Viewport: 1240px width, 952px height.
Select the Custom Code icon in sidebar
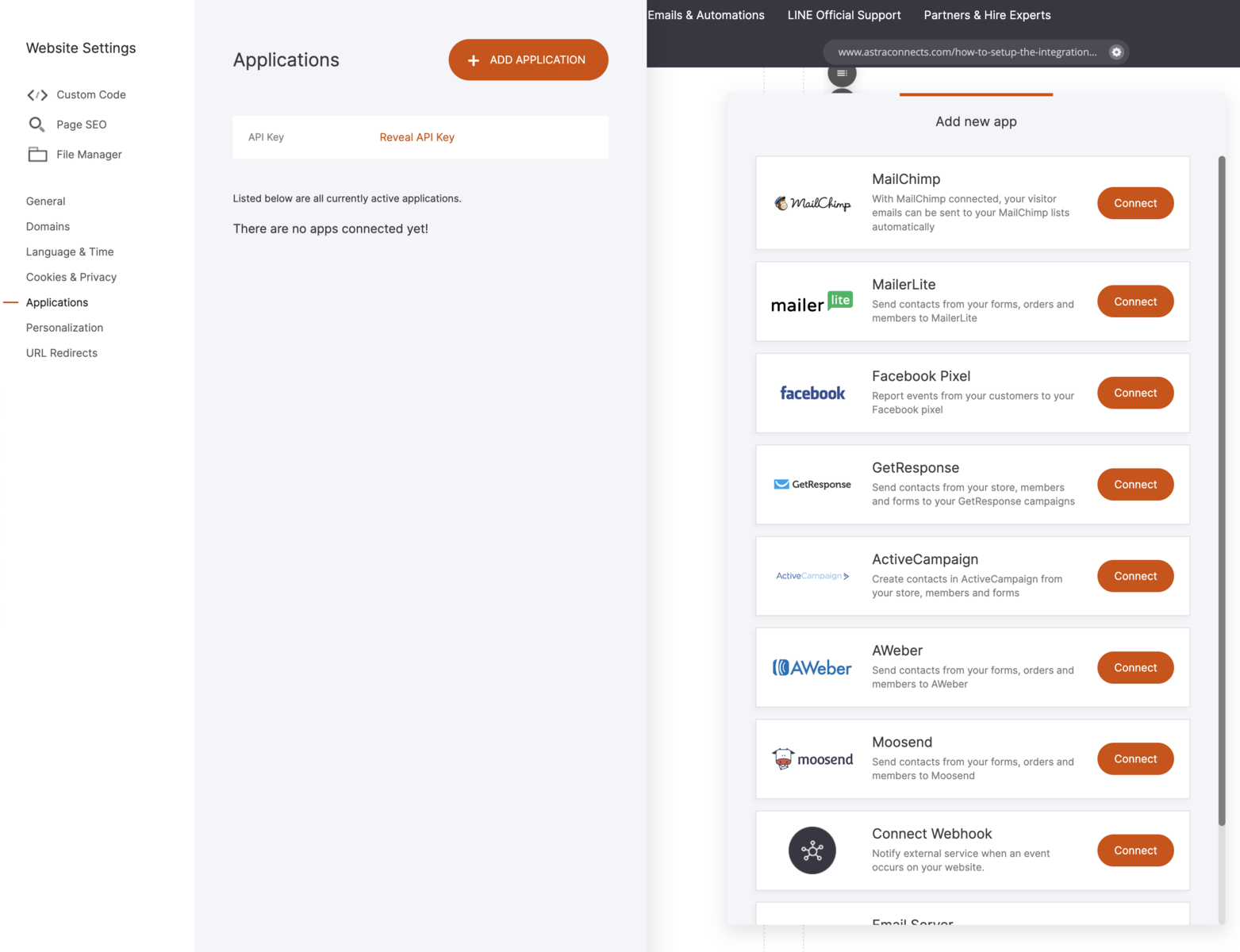[37, 94]
